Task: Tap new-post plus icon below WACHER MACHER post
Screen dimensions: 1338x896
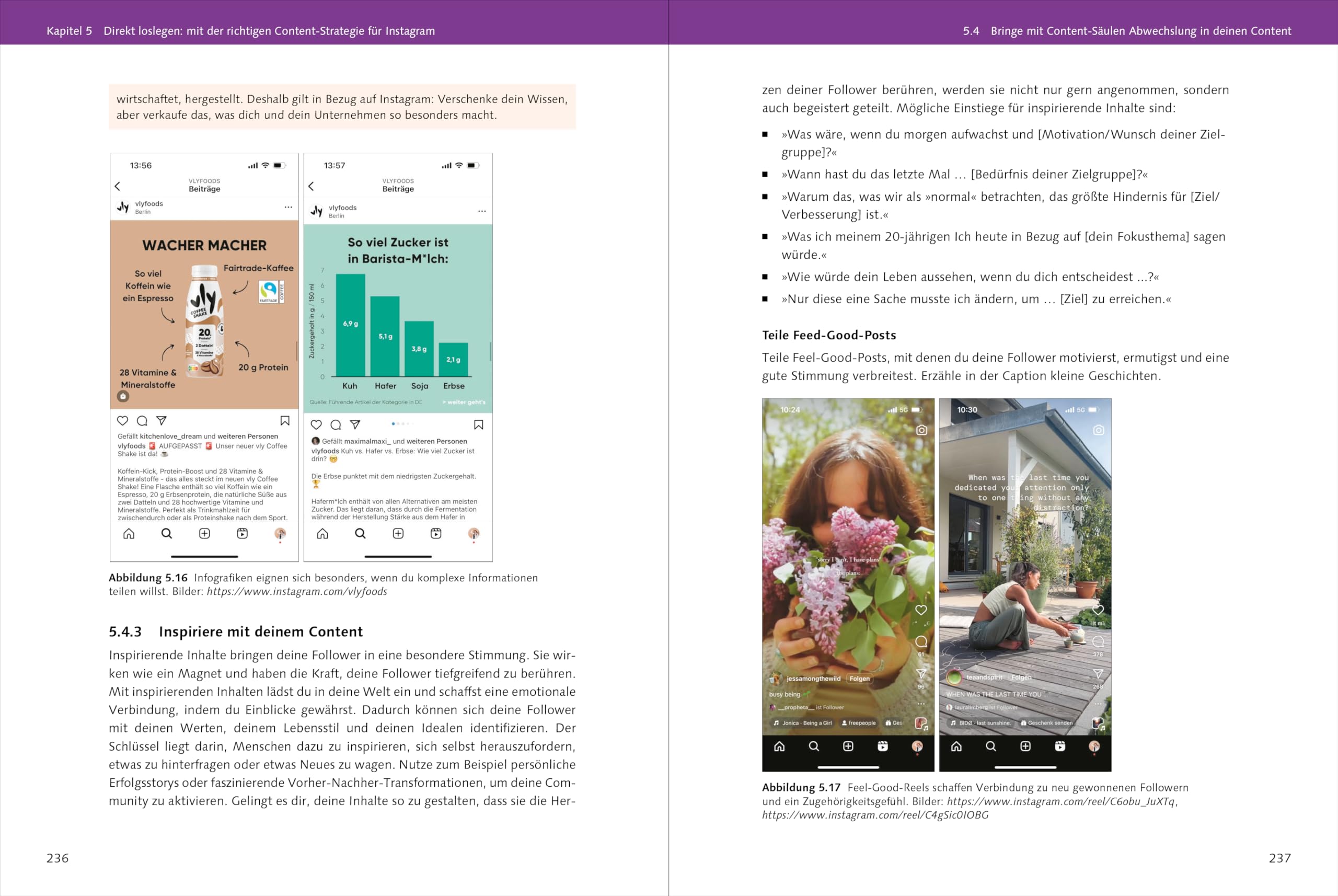Action: pos(204,533)
